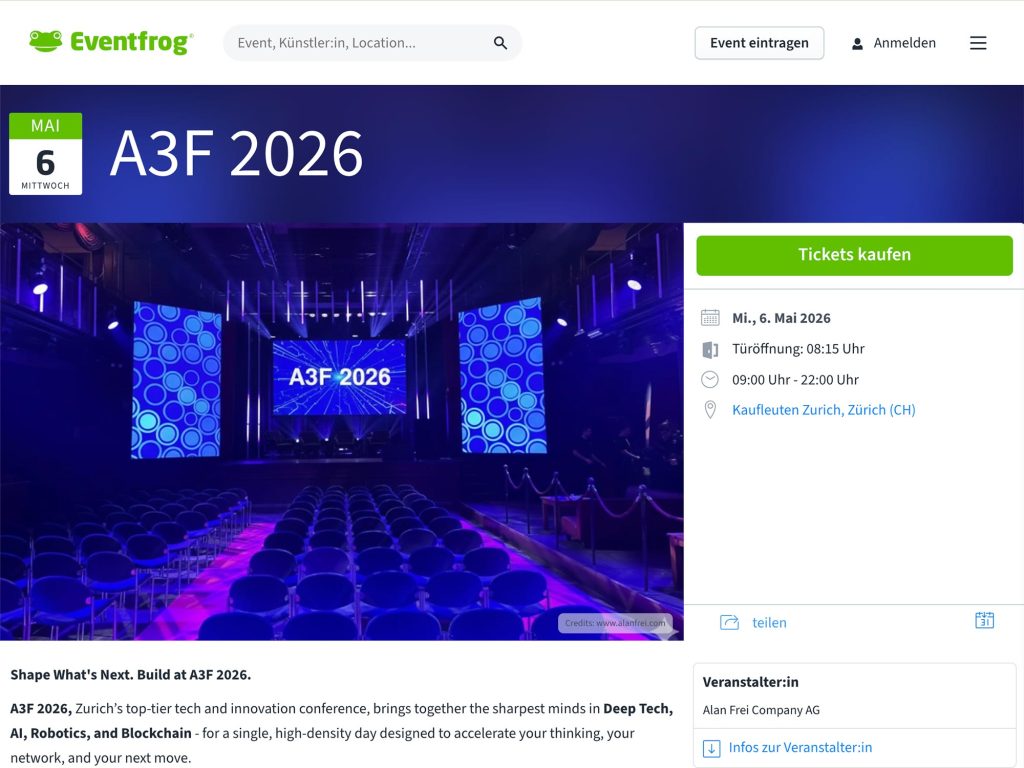Click the clock icon beside the event hours
Image resolution: width=1024 pixels, height=768 pixels.
pos(710,379)
